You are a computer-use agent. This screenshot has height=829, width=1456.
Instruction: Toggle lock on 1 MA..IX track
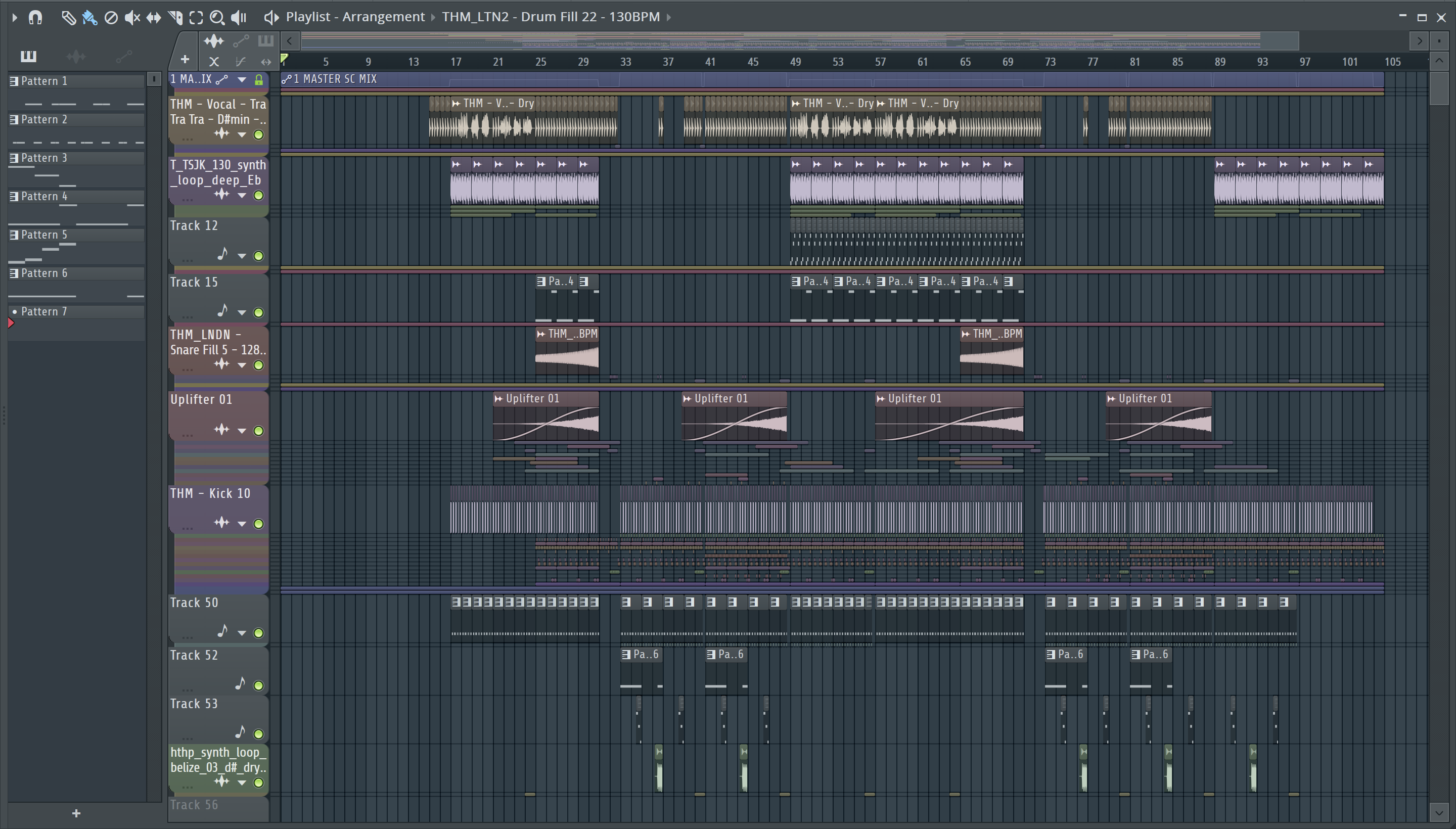(x=258, y=80)
